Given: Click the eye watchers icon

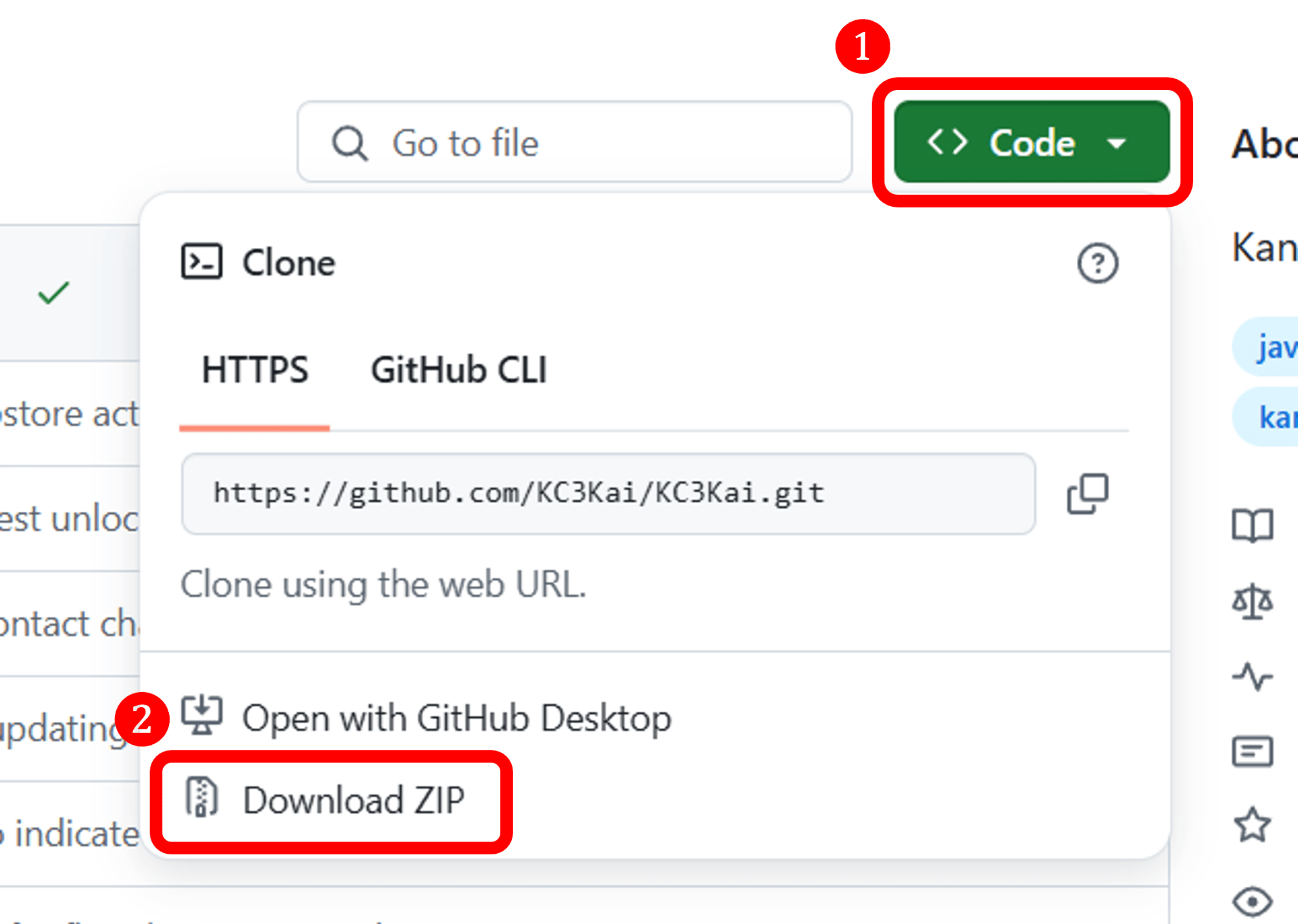Looking at the screenshot, I should [x=1252, y=902].
